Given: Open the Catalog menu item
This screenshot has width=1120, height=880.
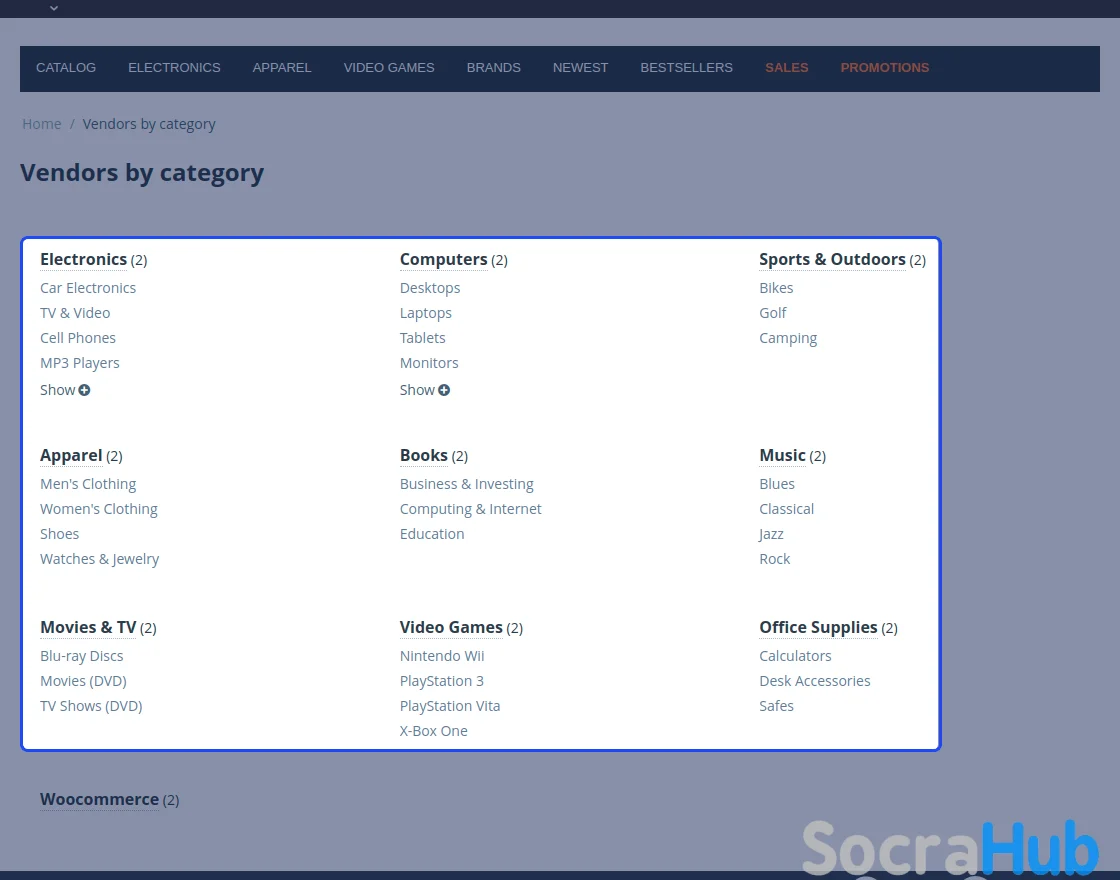Looking at the screenshot, I should click(x=66, y=68).
